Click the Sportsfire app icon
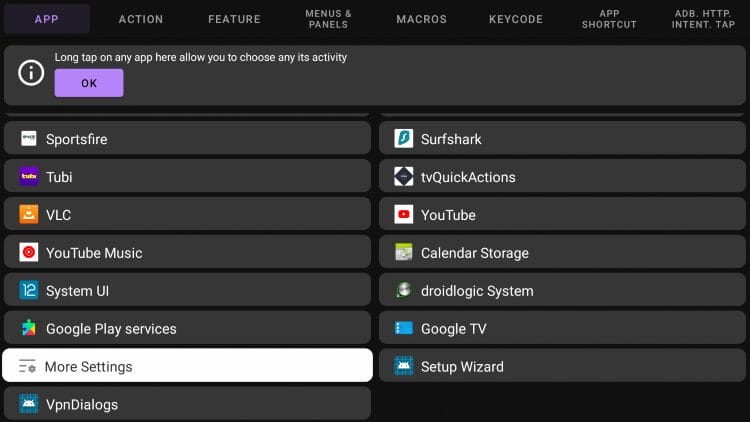The width and height of the screenshot is (750, 422). point(29,138)
